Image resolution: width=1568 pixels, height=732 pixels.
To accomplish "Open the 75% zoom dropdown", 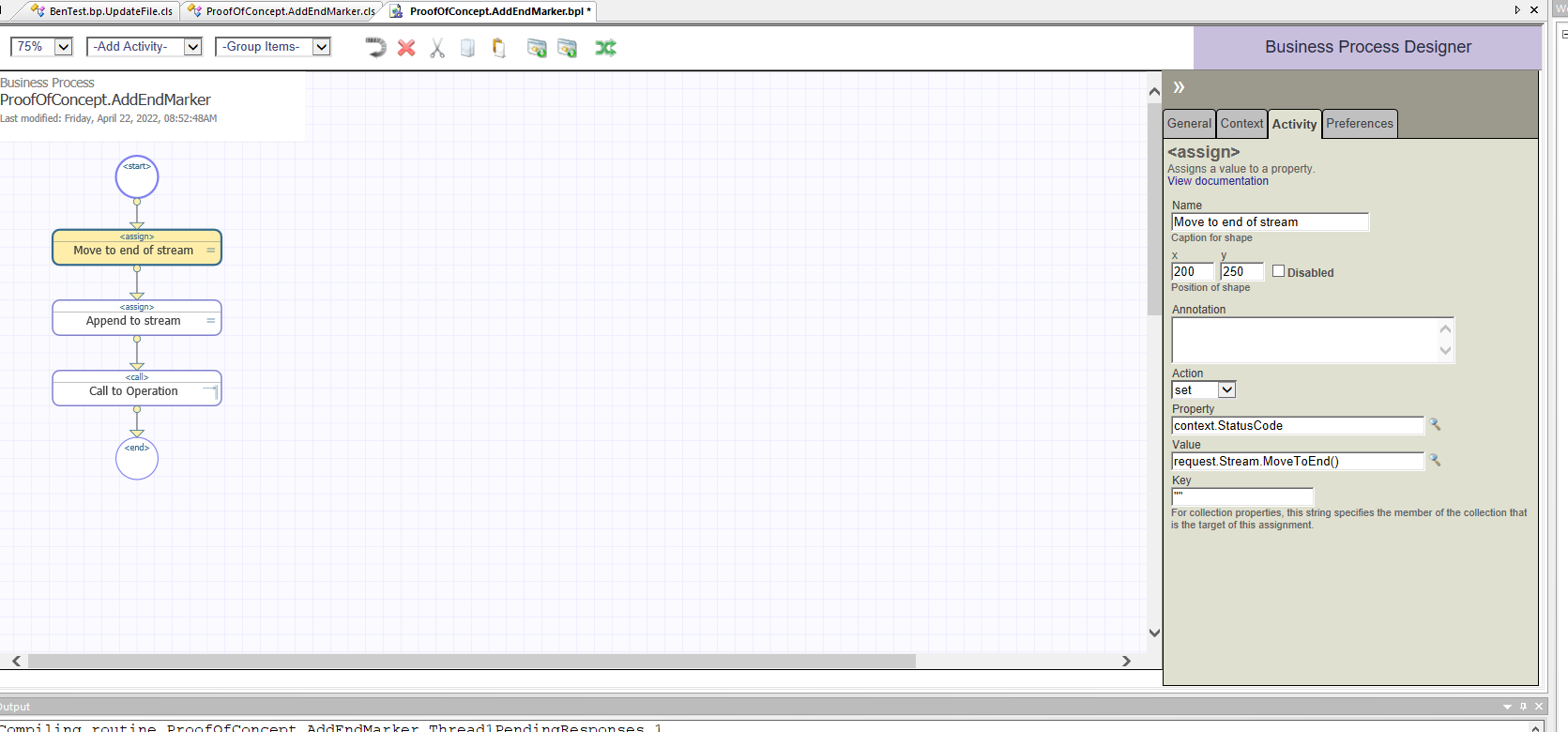I will click(x=64, y=47).
